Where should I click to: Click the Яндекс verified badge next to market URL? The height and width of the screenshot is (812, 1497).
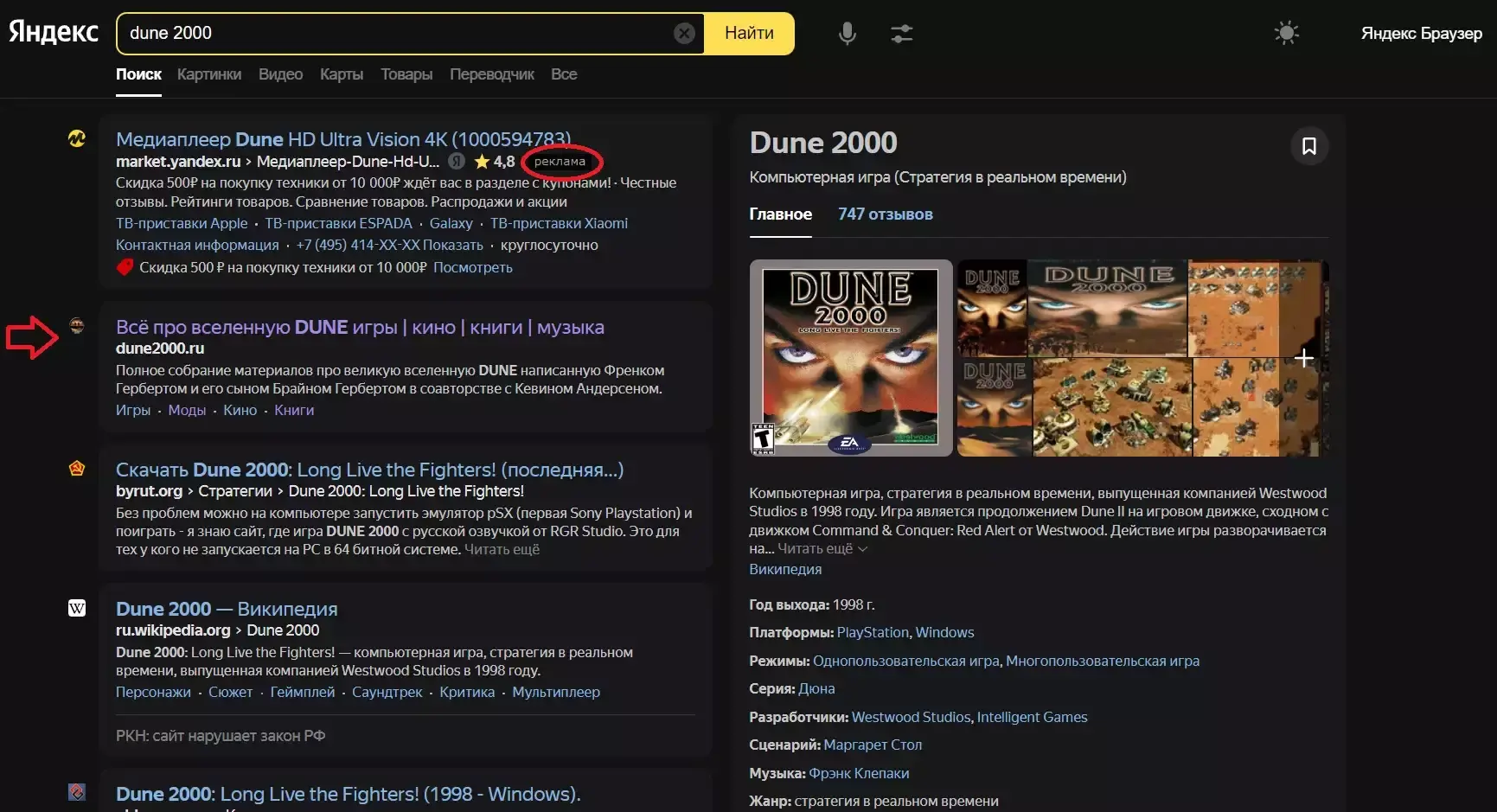(x=457, y=161)
